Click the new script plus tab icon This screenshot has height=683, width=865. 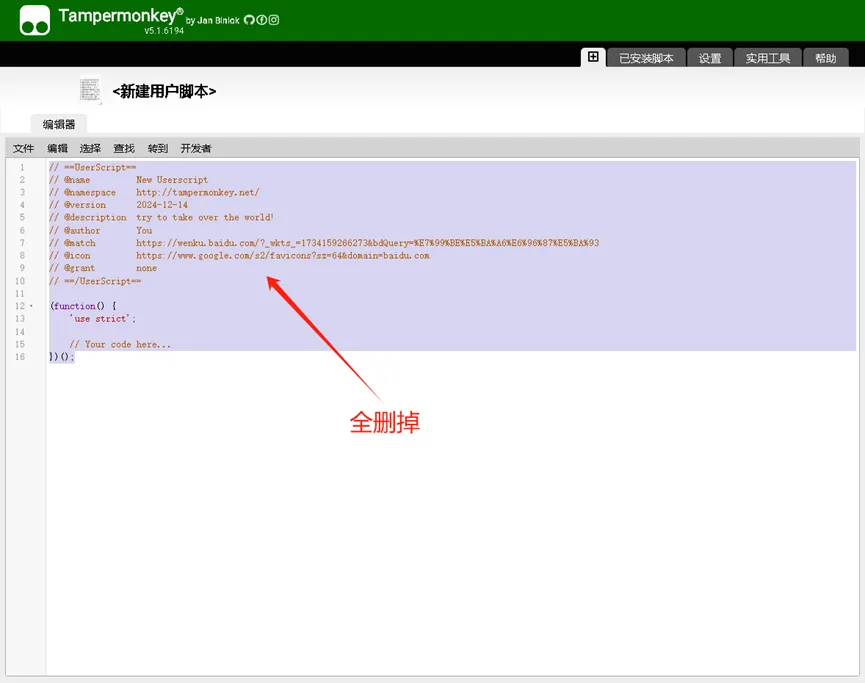(x=593, y=57)
